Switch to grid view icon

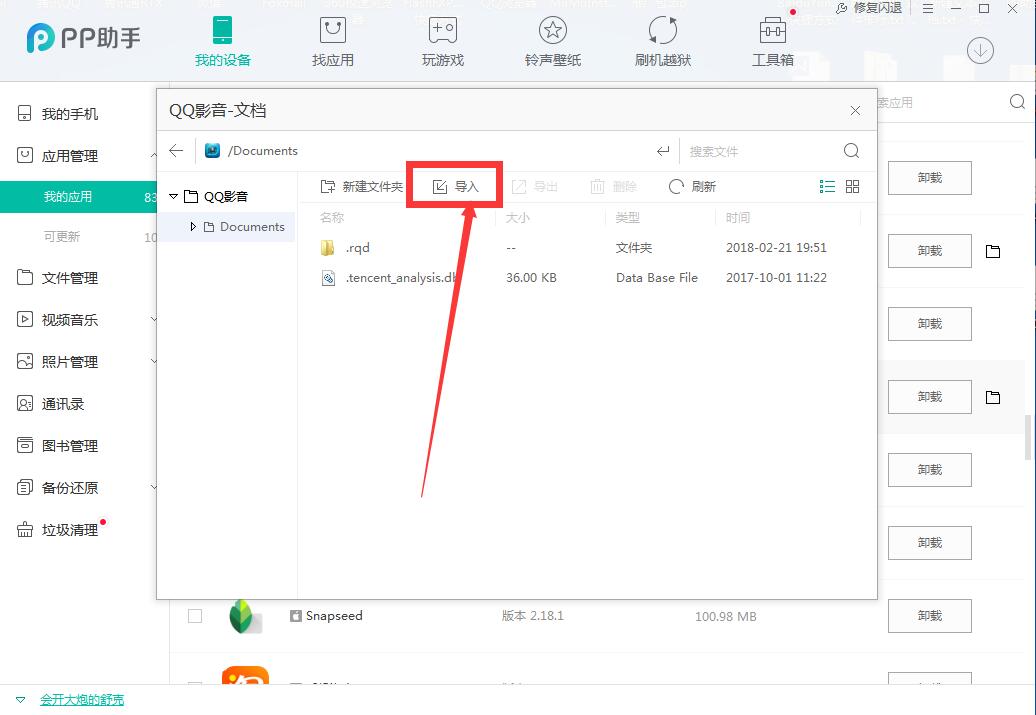pos(852,186)
